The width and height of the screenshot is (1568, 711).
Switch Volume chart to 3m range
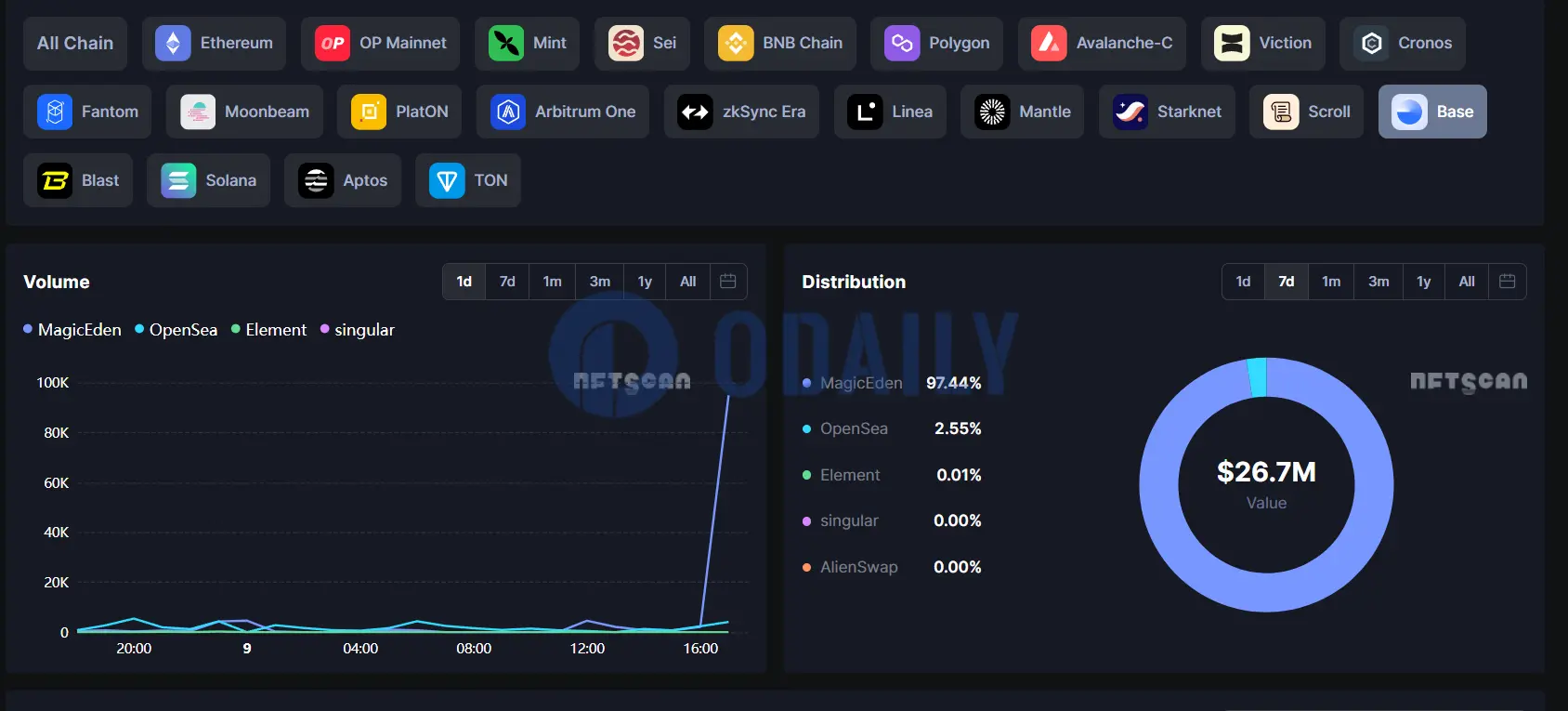pyautogui.click(x=600, y=282)
